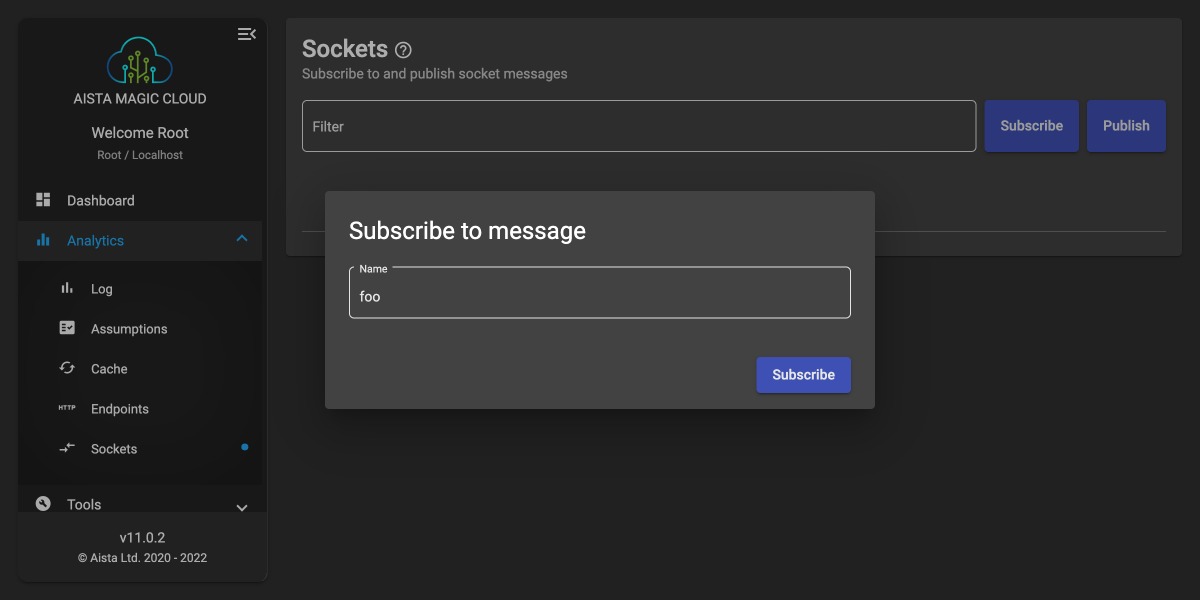Click the Sockets arrows icon
1200x600 pixels.
67,448
